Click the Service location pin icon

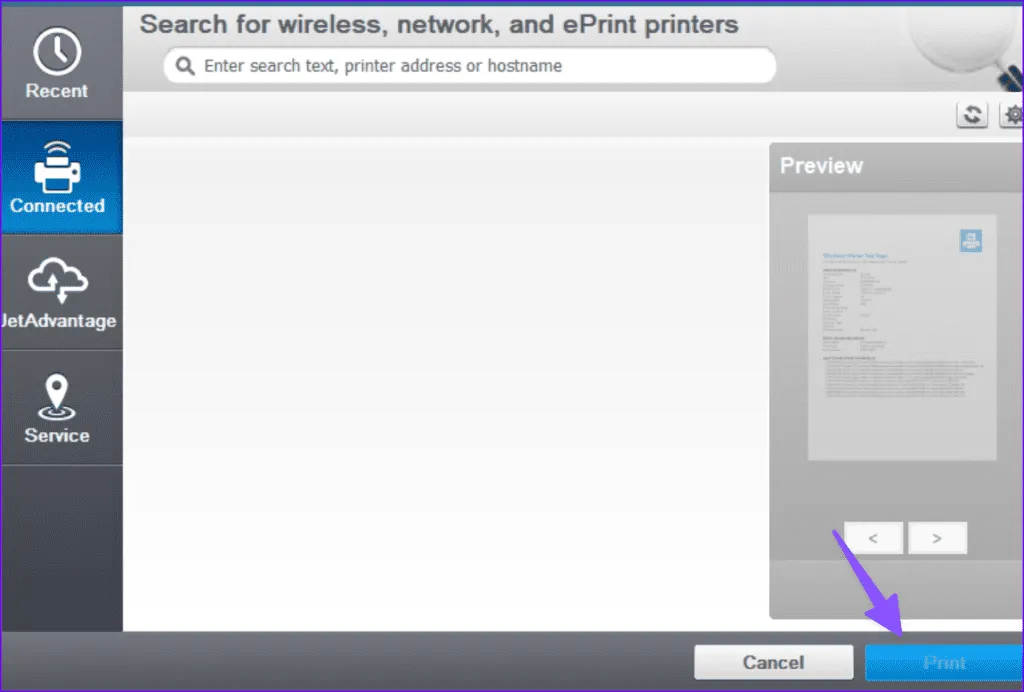pyautogui.click(x=57, y=397)
